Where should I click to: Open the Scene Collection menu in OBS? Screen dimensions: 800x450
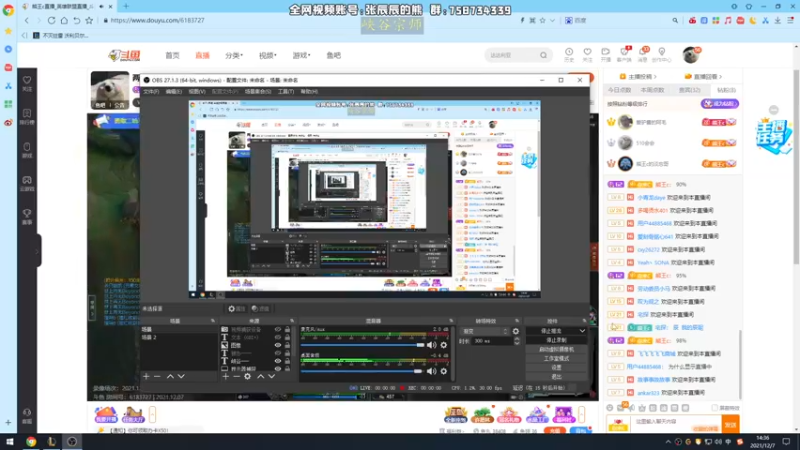click(258, 92)
